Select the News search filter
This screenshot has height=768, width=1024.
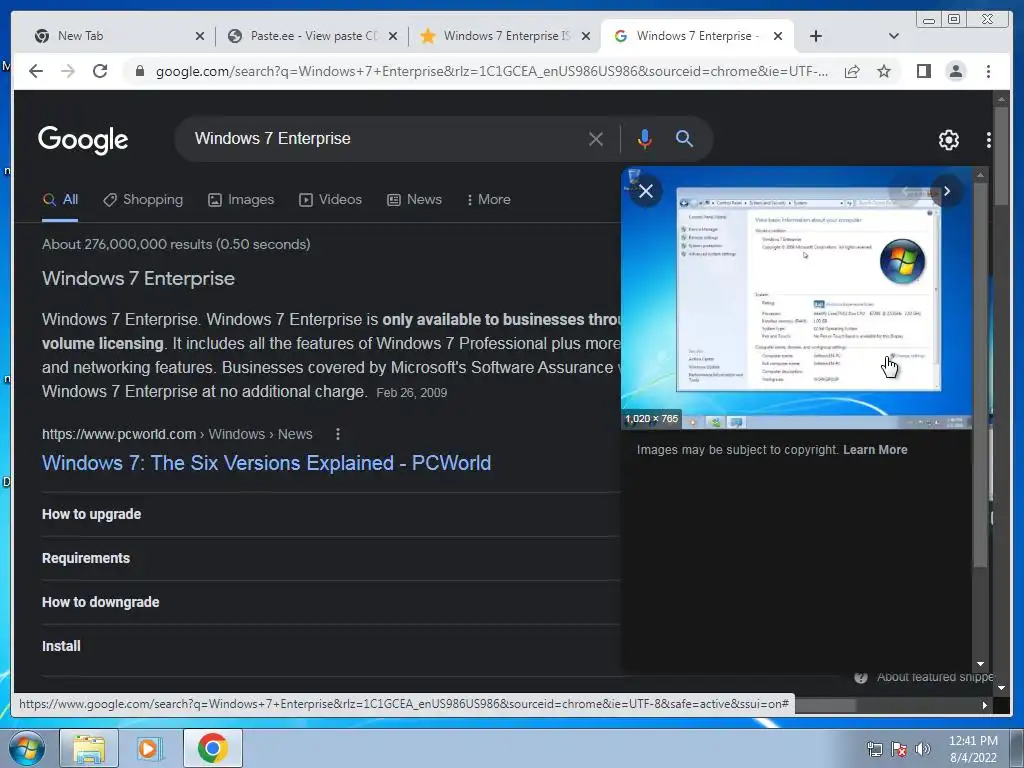click(415, 200)
